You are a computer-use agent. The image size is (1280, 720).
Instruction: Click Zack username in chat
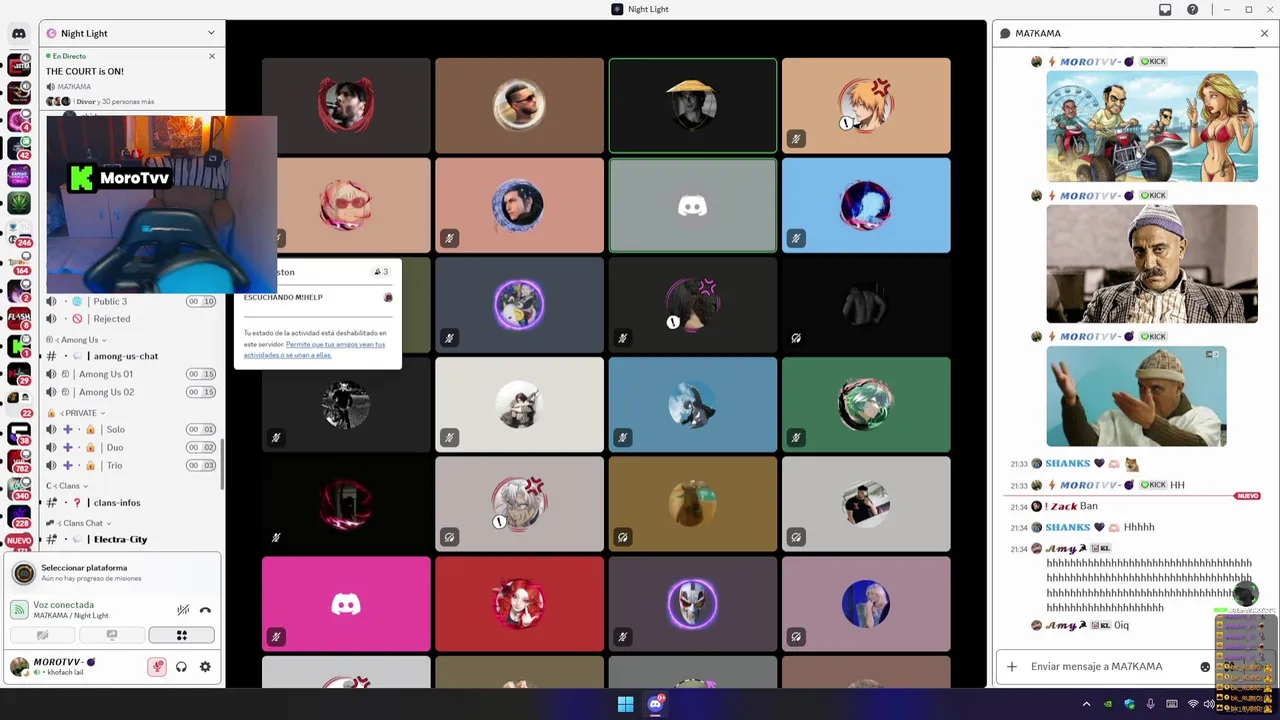tap(1065, 506)
